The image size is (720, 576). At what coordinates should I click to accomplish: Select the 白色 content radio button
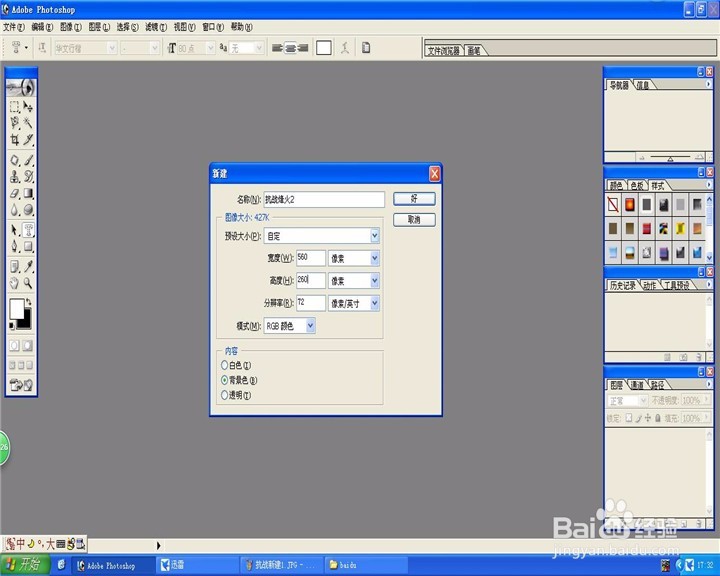(225, 365)
